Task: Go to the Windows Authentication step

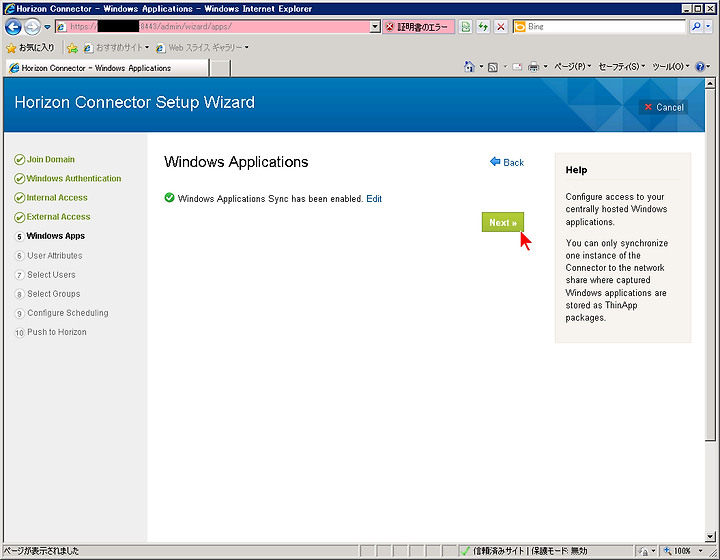Action: tap(68, 179)
